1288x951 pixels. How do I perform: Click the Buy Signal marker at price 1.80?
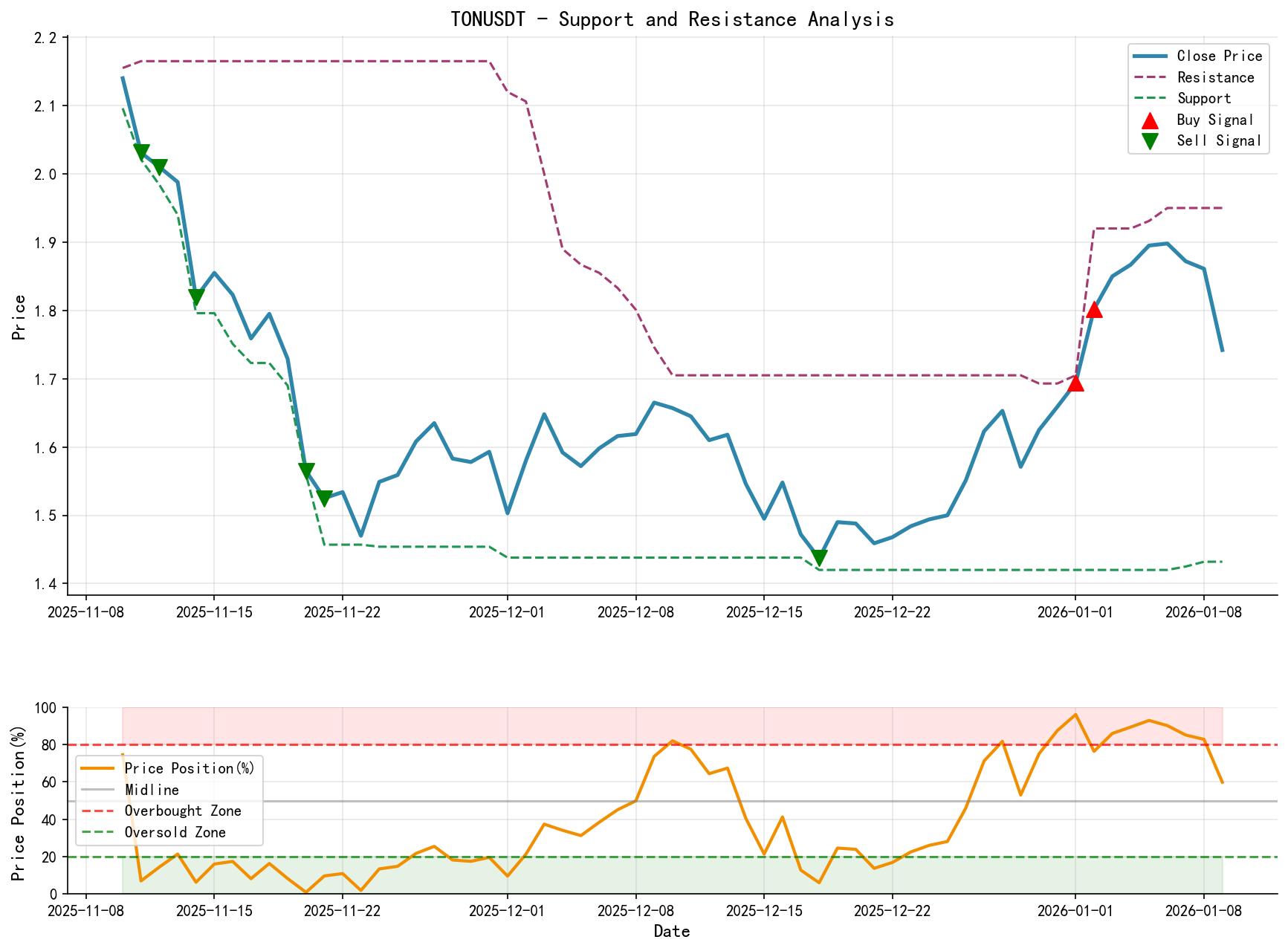point(1096,311)
